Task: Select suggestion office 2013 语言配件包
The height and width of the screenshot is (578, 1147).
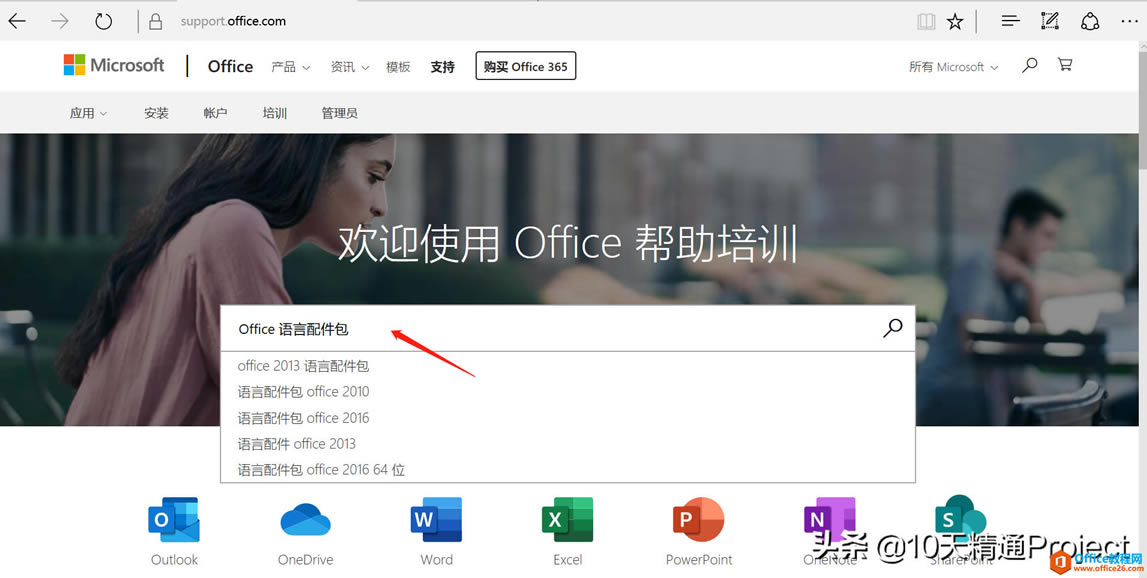Action: (x=303, y=366)
